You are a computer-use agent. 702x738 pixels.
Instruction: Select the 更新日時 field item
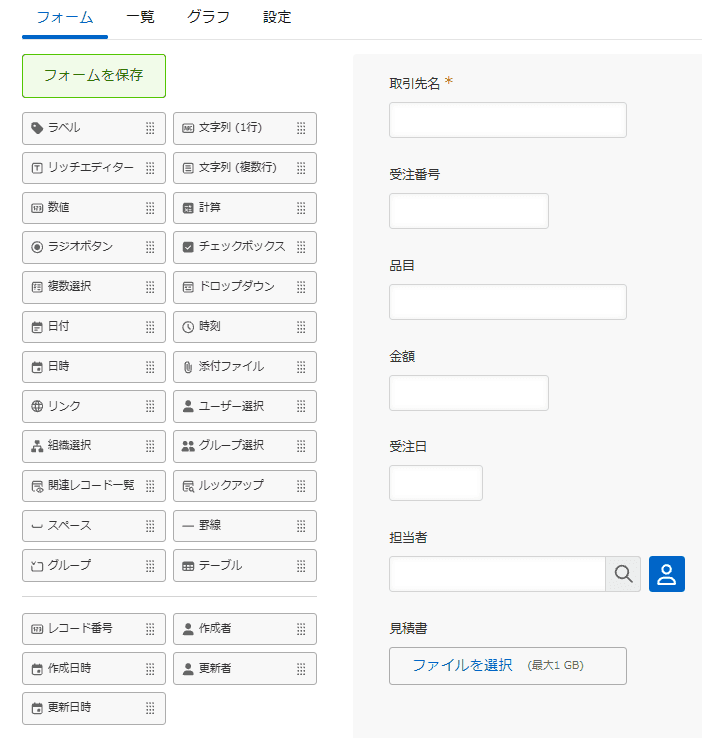point(94,708)
